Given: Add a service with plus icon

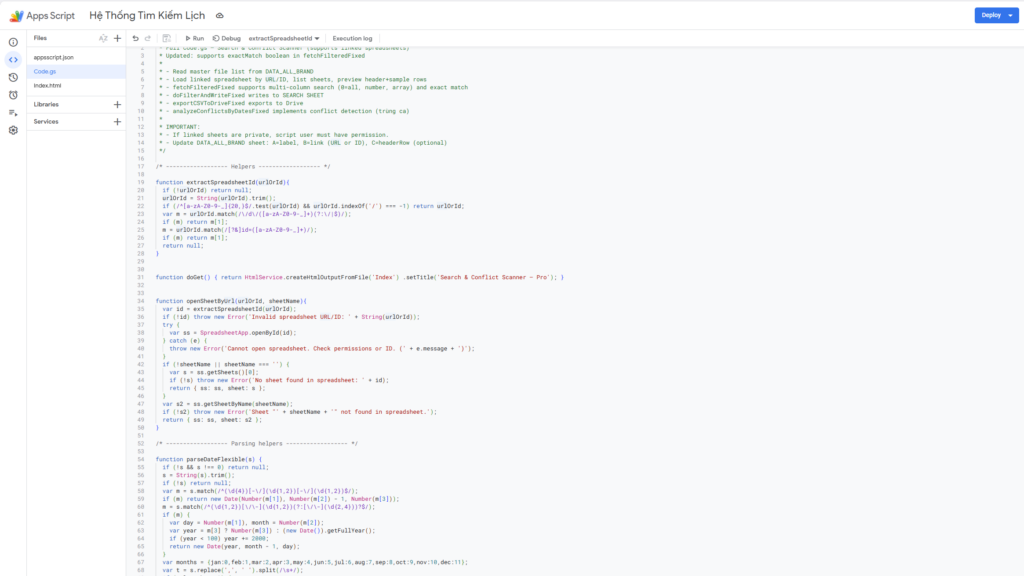Looking at the screenshot, I should click(x=117, y=121).
